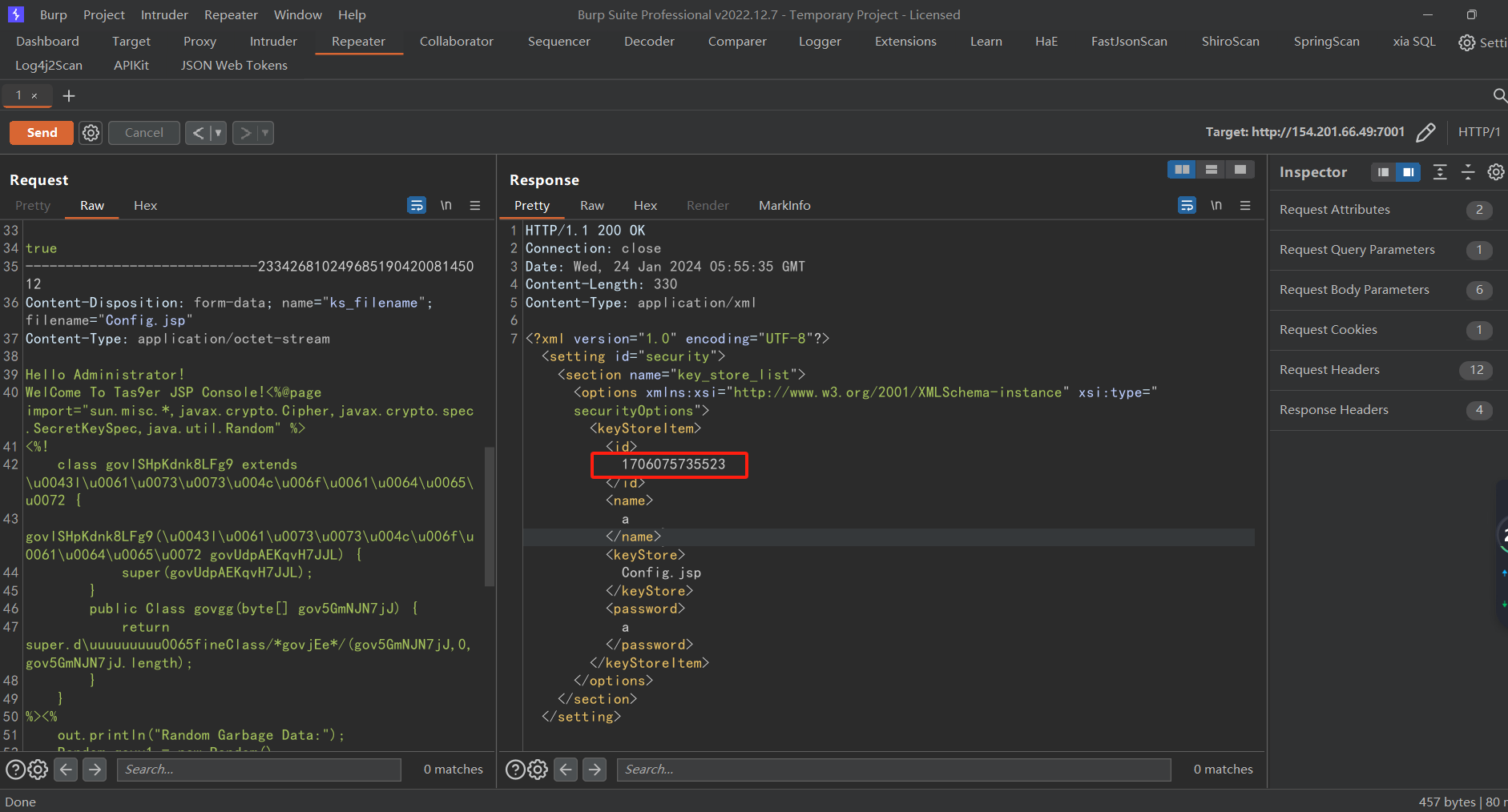Screen dimensions: 1508x812
Task: Open Response pane hamburger menu
Action: [x=1245, y=206]
